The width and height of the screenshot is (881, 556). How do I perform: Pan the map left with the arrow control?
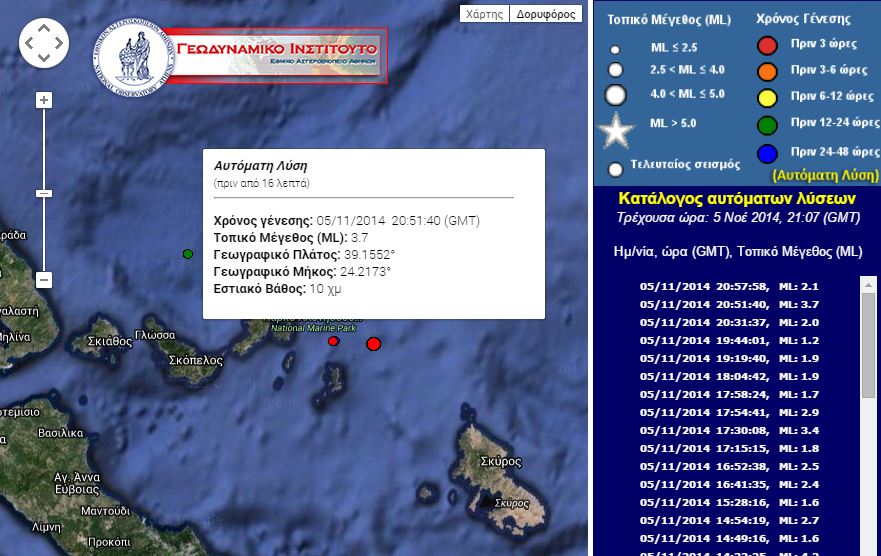point(30,43)
